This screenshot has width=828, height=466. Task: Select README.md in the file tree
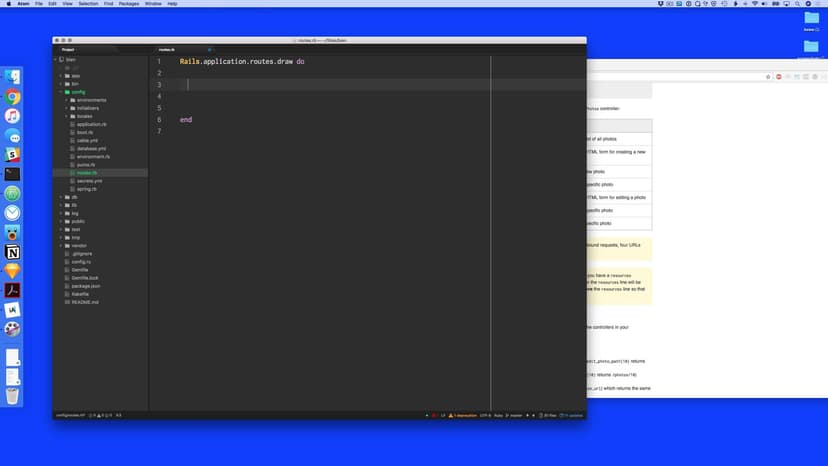(86, 302)
